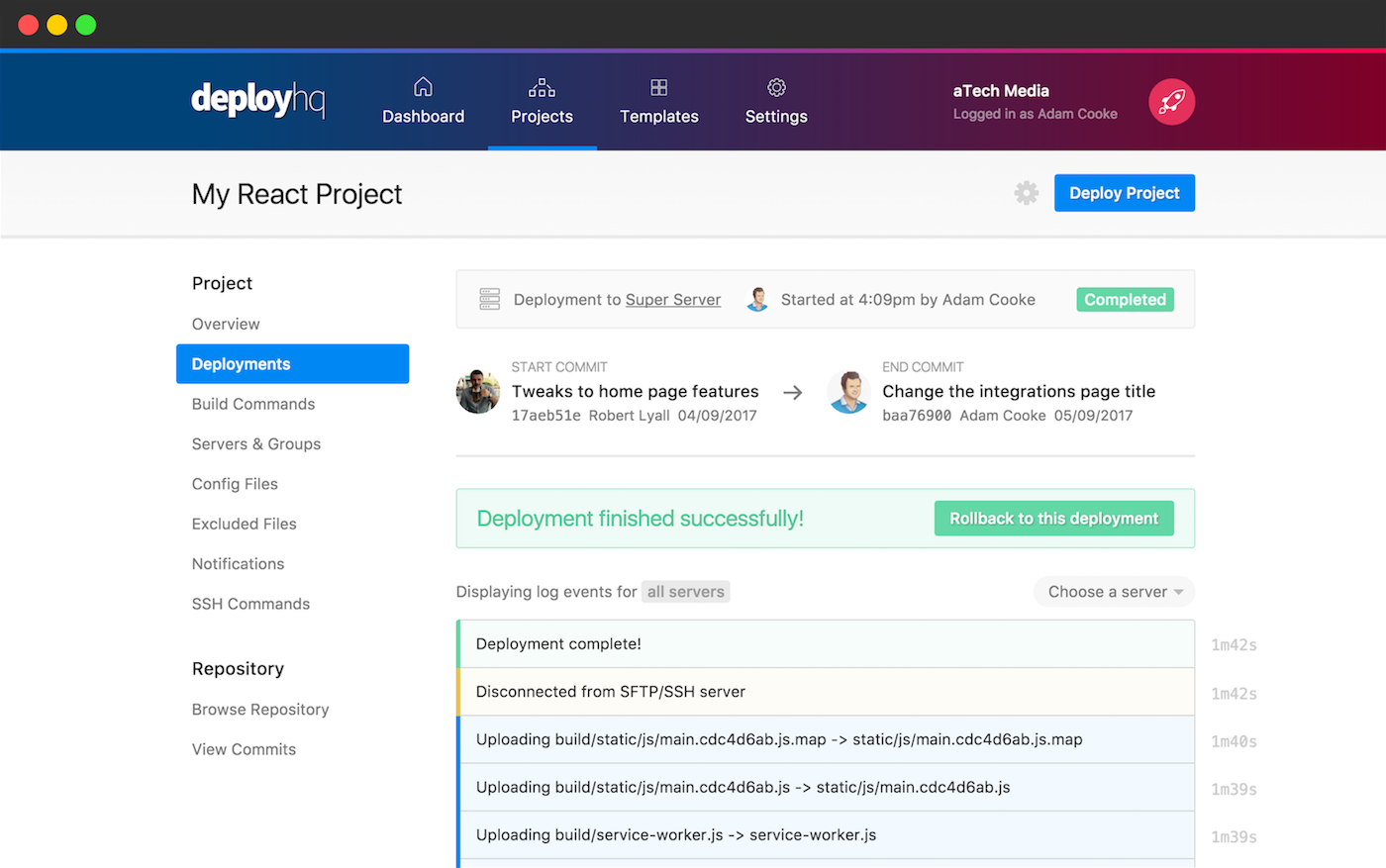
Task: Open the Super Server link
Action: click(x=673, y=300)
